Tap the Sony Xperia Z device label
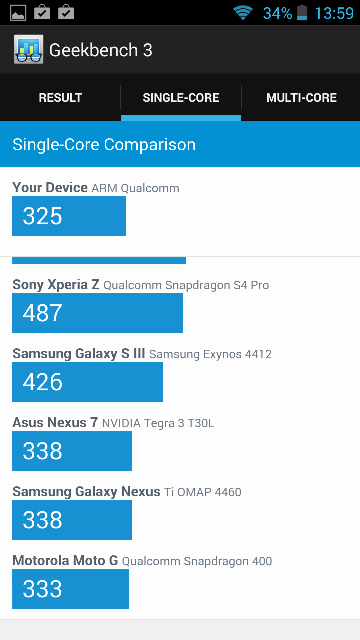This screenshot has height=640, width=360. pos(56,284)
